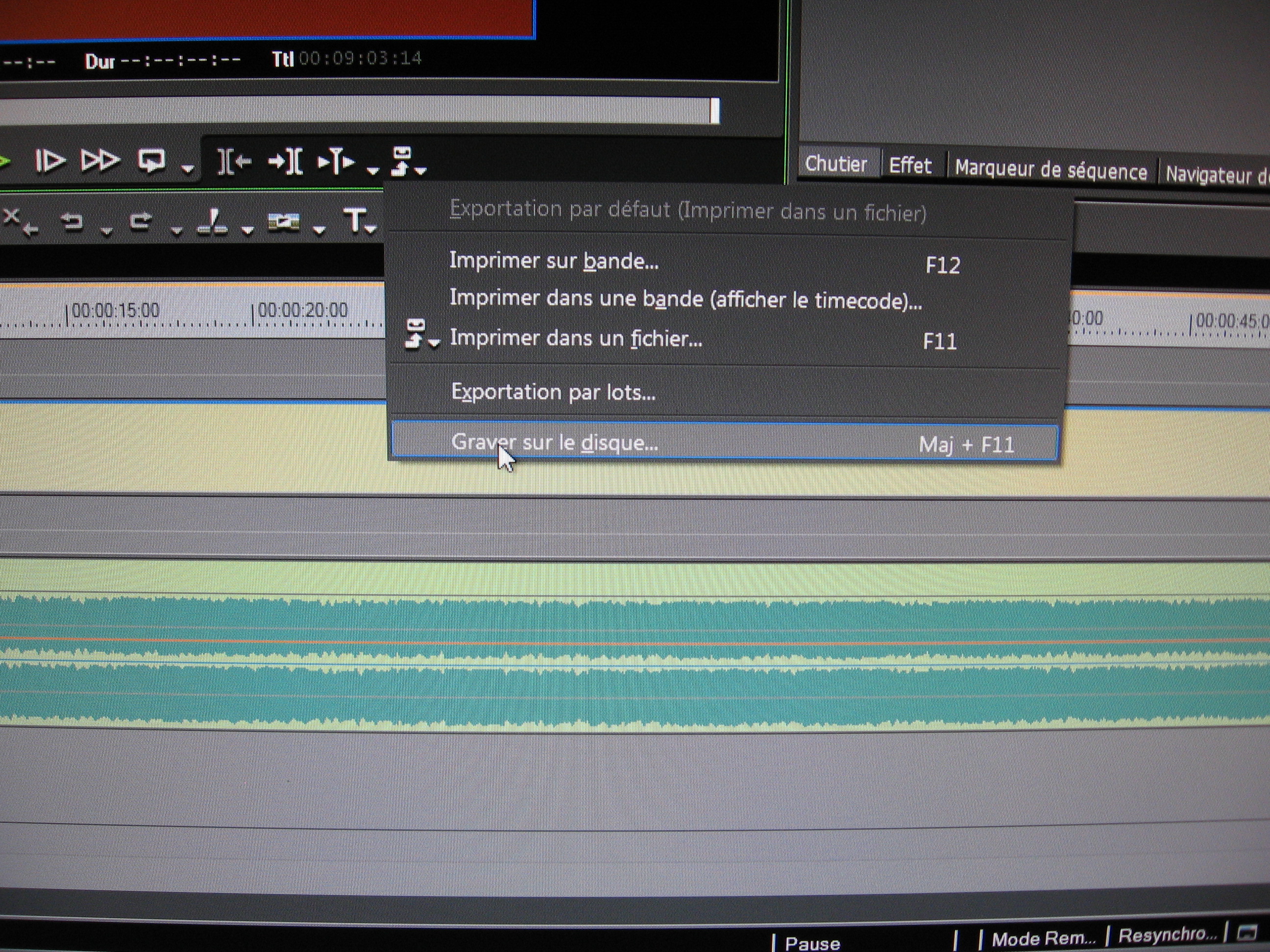Screen dimensions: 1270x952
Task: Click the Play Current Area icon
Action: (x=337, y=162)
